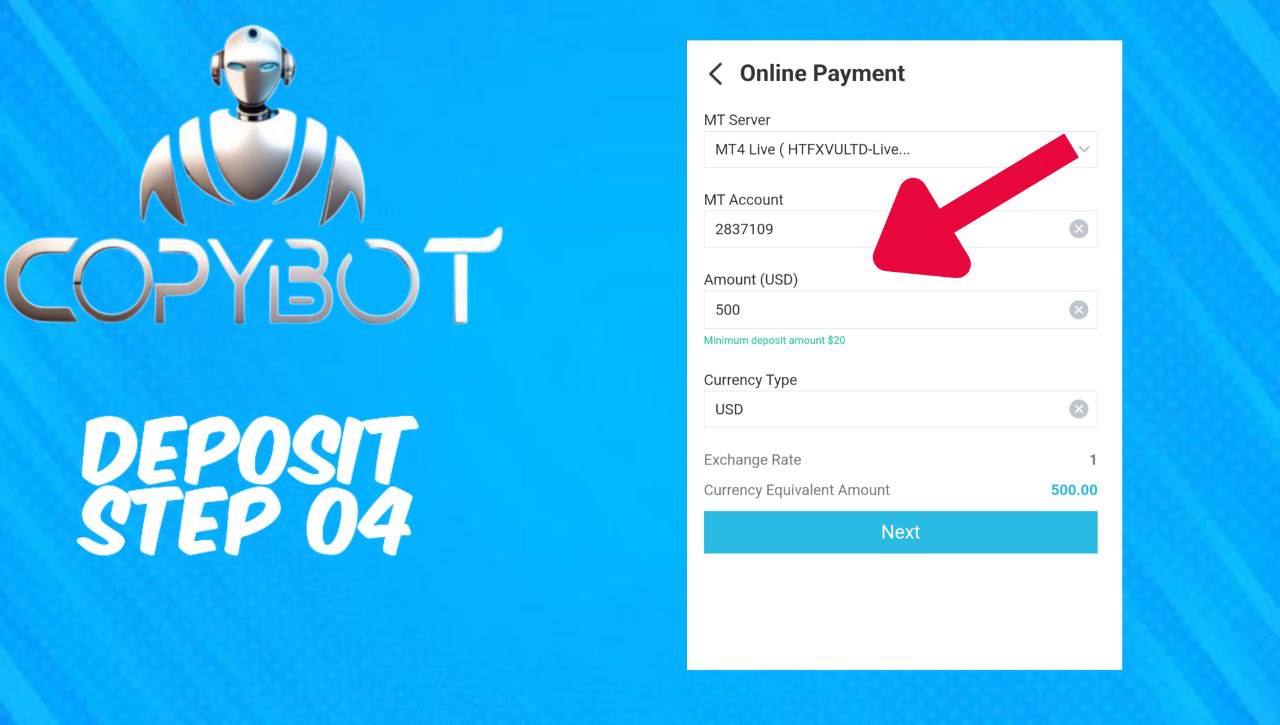The width and height of the screenshot is (1280, 725).
Task: Click the CopyBot robot head logo
Action: 252,124
